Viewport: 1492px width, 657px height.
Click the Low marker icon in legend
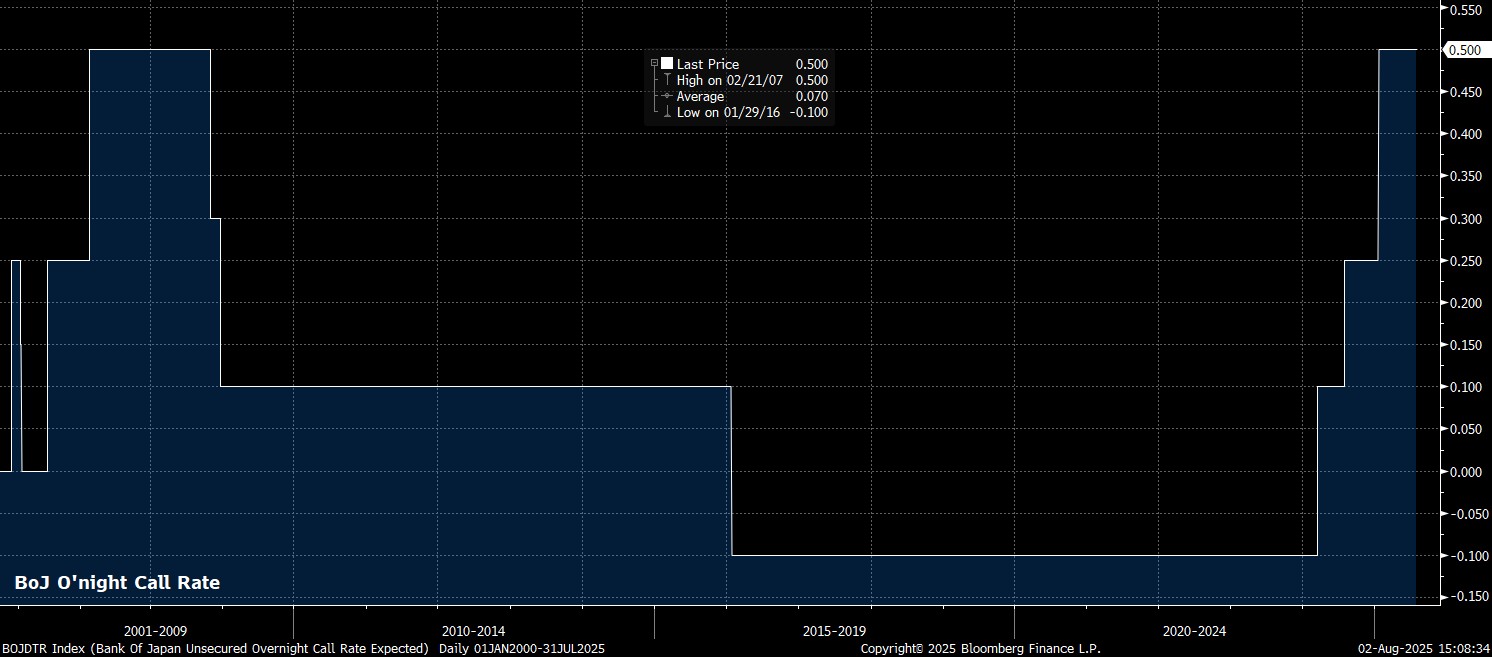667,112
